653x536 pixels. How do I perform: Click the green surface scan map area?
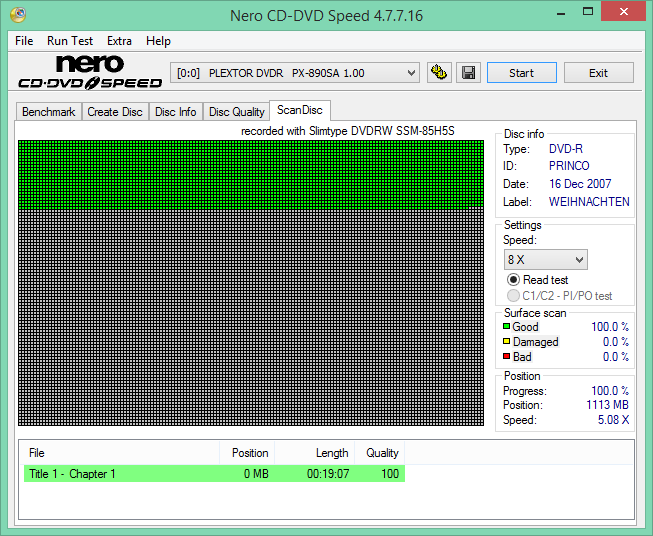tap(251, 174)
